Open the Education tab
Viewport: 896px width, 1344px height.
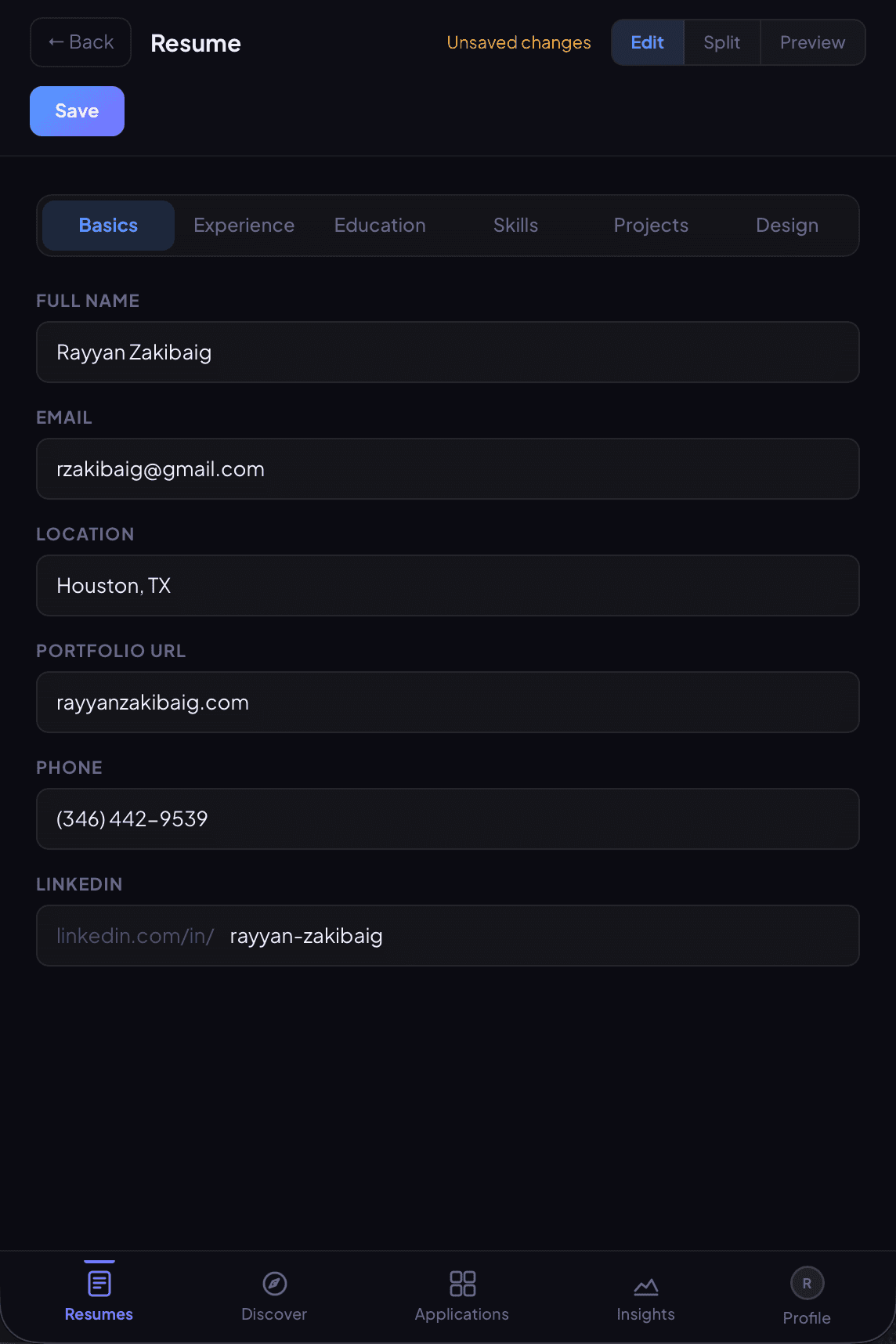[380, 226]
